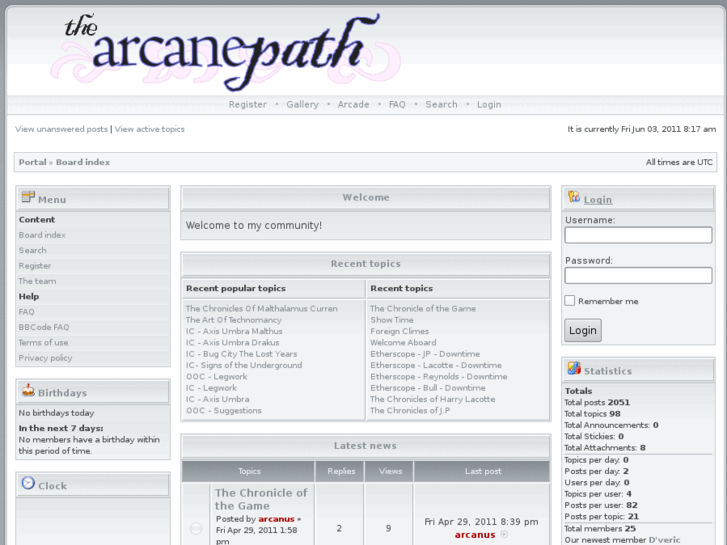Open View active topics link

point(149,129)
